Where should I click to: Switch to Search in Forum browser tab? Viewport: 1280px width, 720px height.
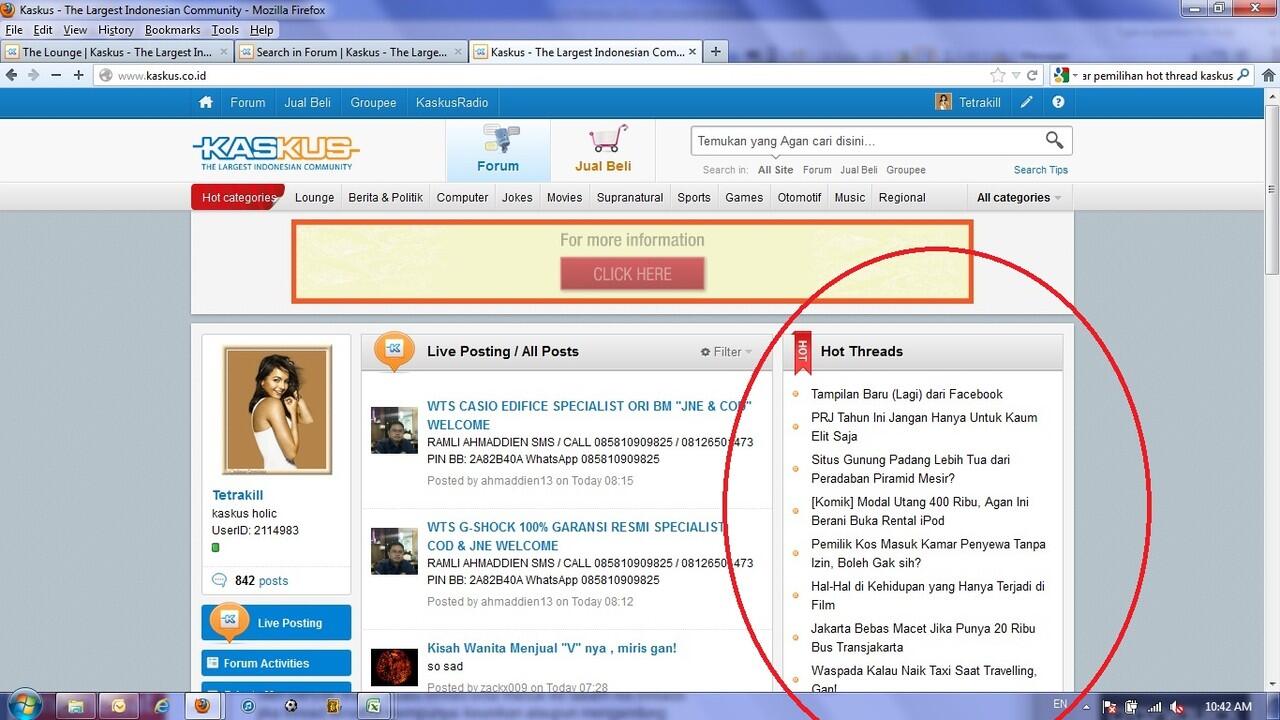tap(350, 52)
